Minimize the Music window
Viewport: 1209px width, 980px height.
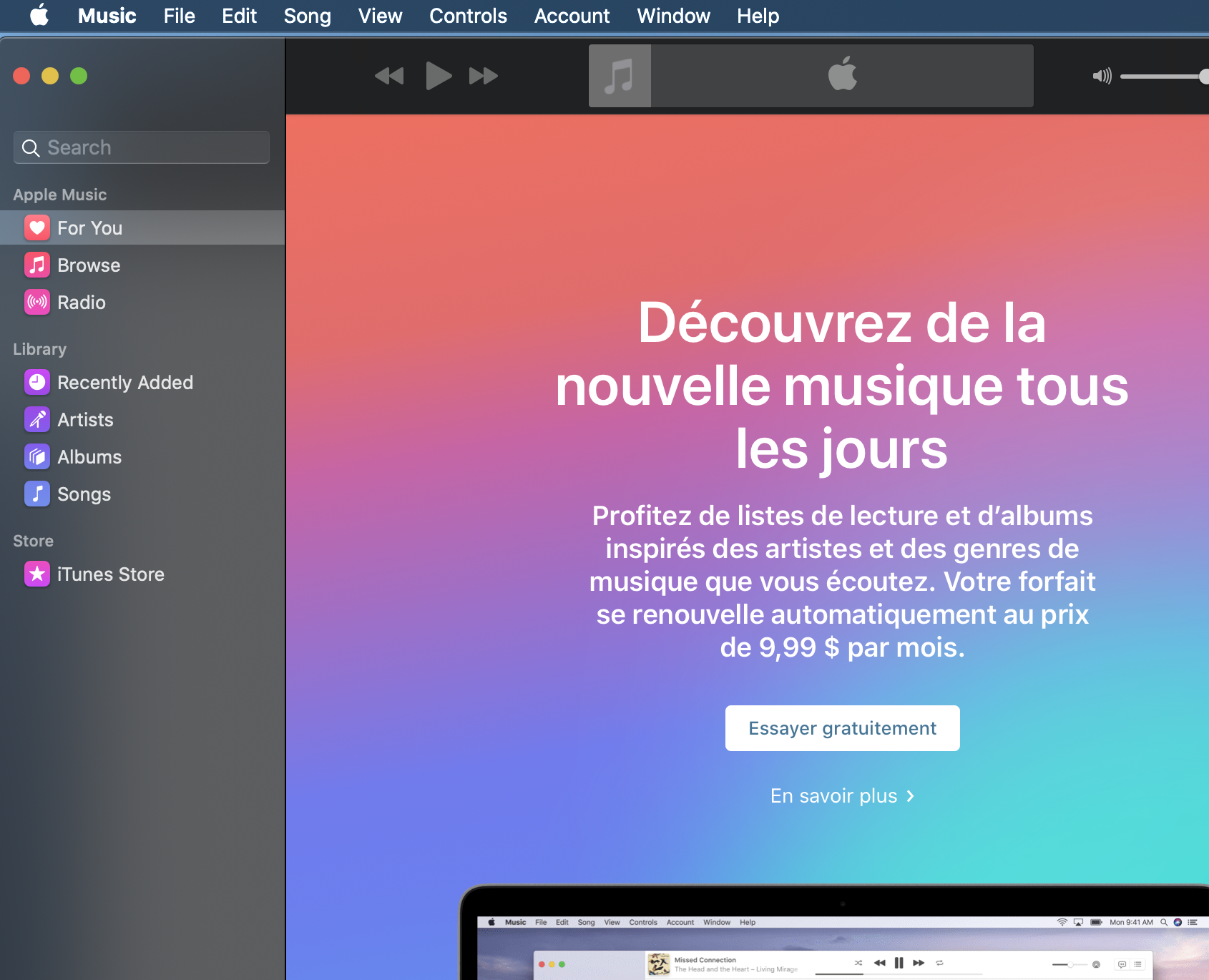(50, 76)
